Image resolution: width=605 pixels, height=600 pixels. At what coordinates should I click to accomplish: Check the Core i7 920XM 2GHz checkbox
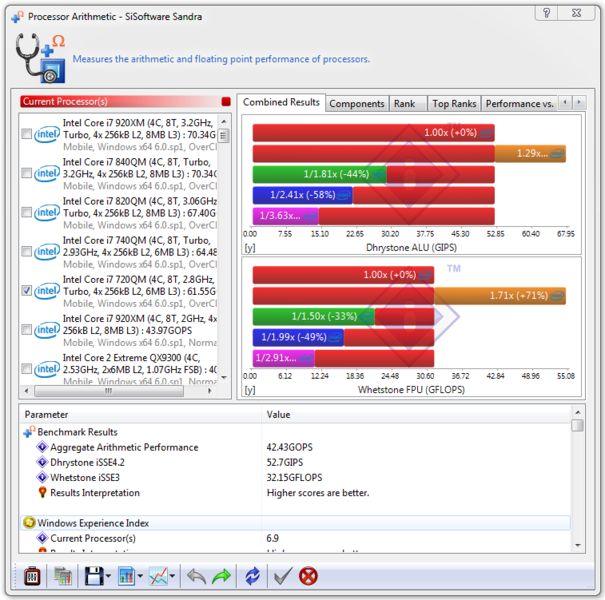(x=26, y=330)
